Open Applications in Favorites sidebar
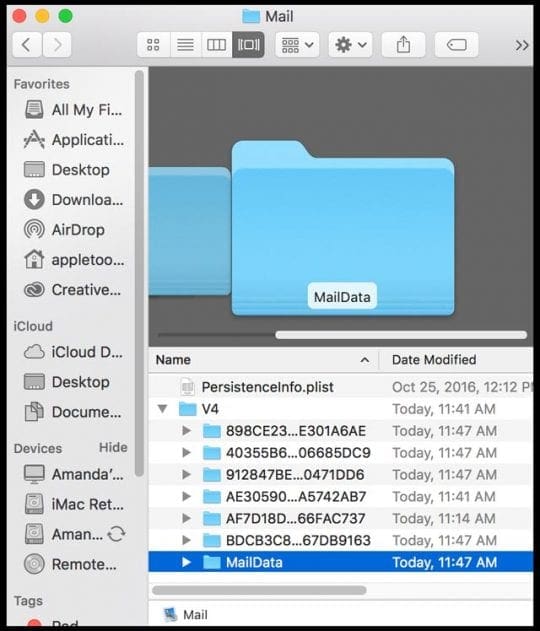Viewport: 540px width, 631px height. tap(74, 140)
